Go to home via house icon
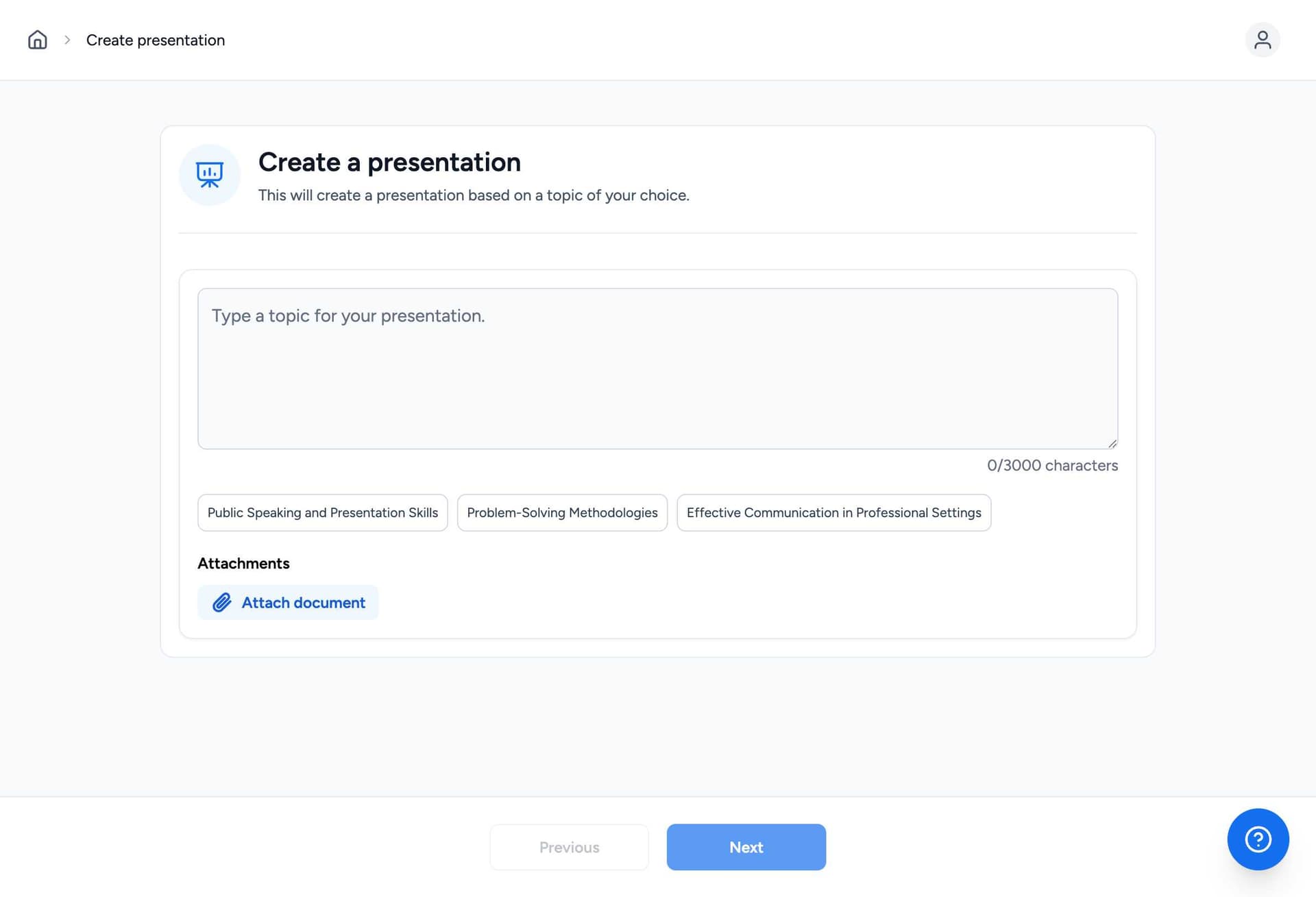The height and width of the screenshot is (897, 1316). pos(38,40)
